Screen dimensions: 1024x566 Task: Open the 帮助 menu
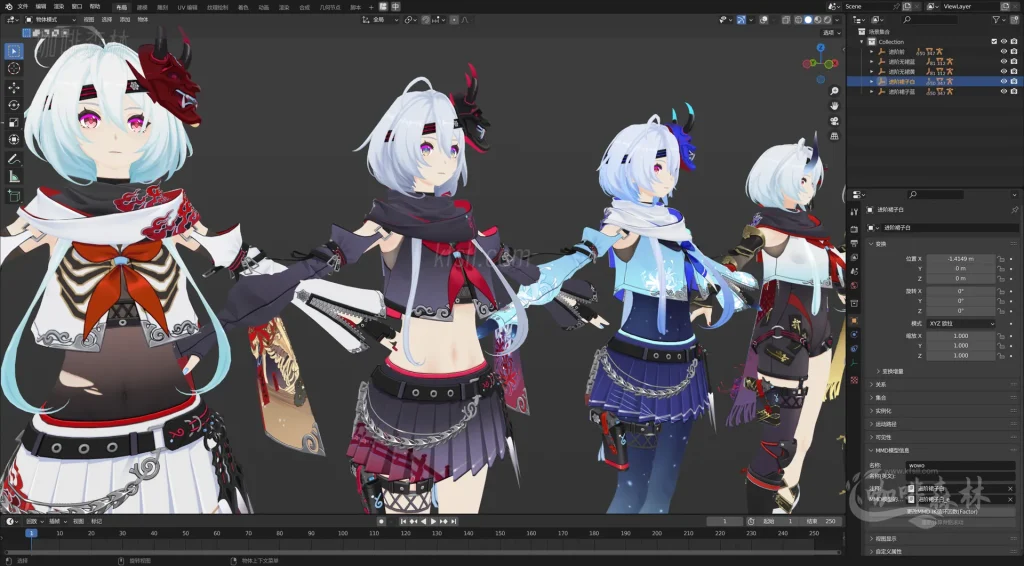[x=95, y=7]
